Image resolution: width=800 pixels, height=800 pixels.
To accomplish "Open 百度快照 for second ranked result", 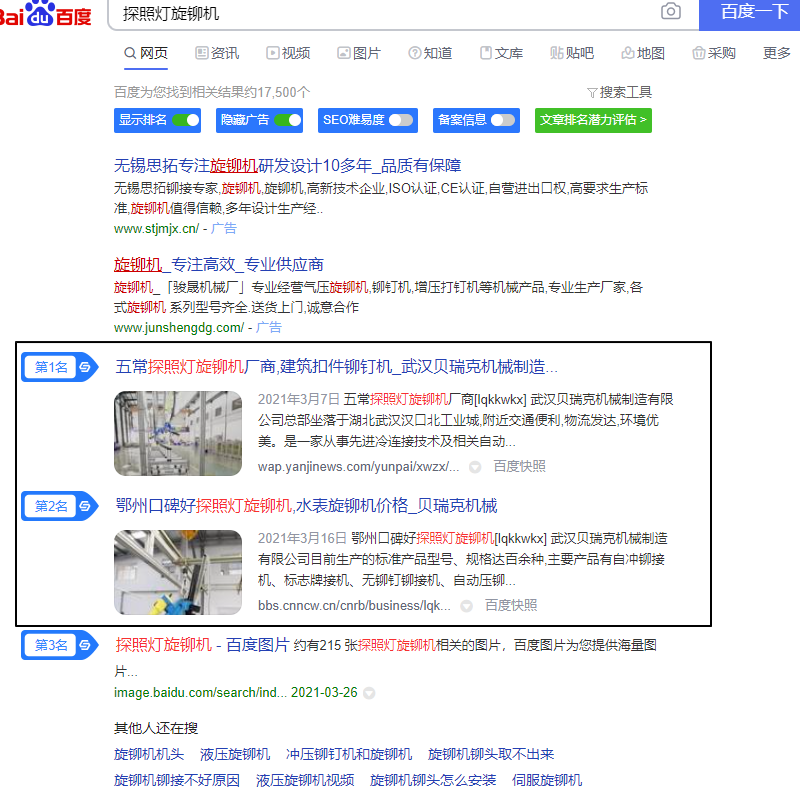I will click(511, 606).
